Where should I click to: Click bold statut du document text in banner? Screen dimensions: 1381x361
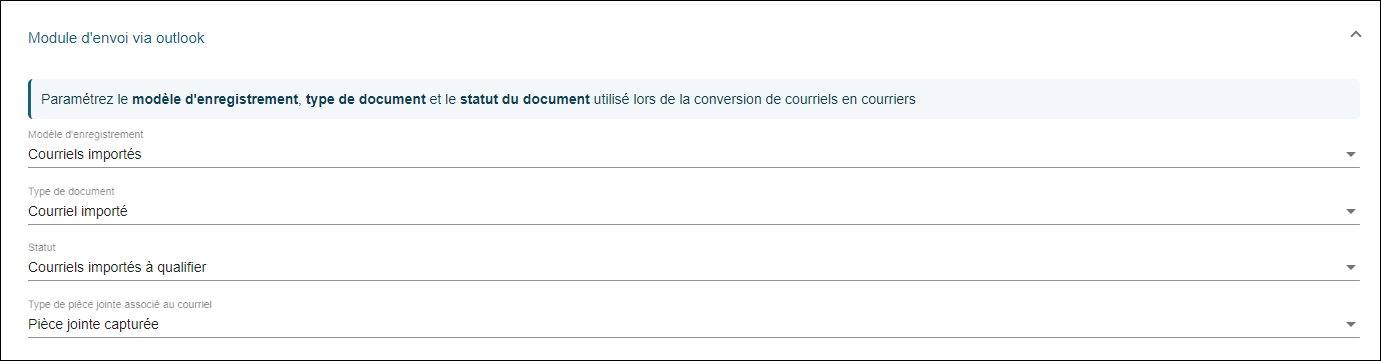coord(525,99)
